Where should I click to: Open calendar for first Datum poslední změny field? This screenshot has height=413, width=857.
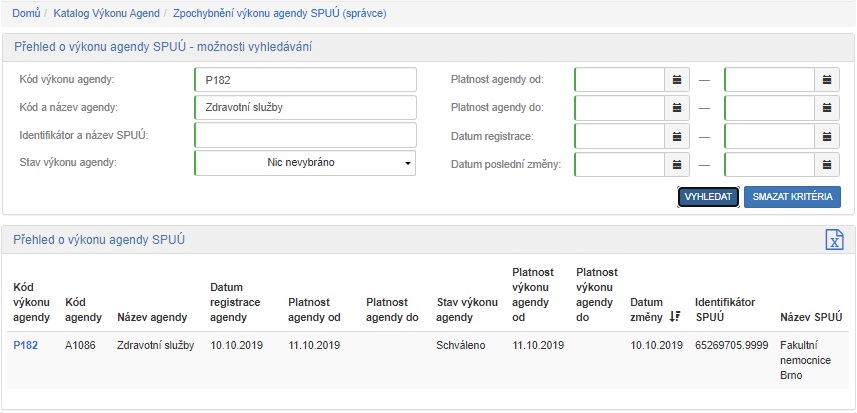pyautogui.click(x=677, y=164)
